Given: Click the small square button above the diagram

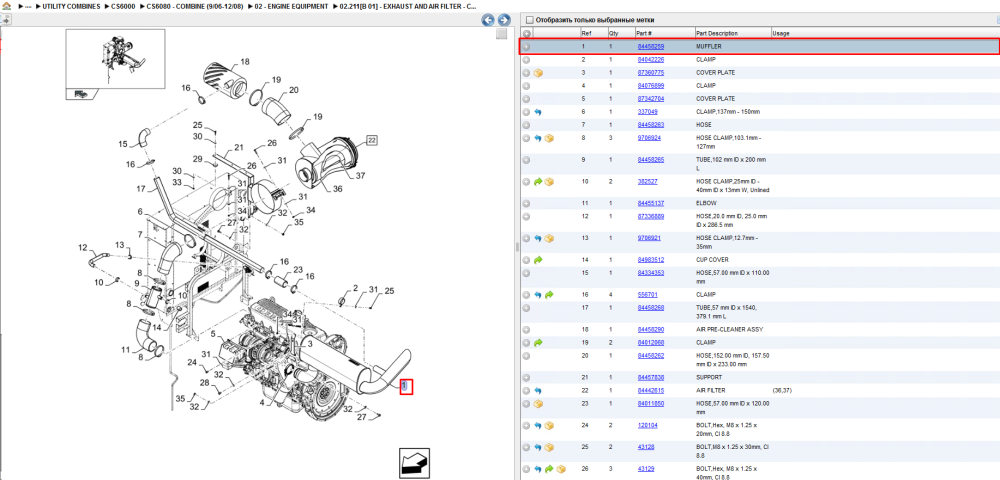Looking at the screenshot, I should point(501,34).
